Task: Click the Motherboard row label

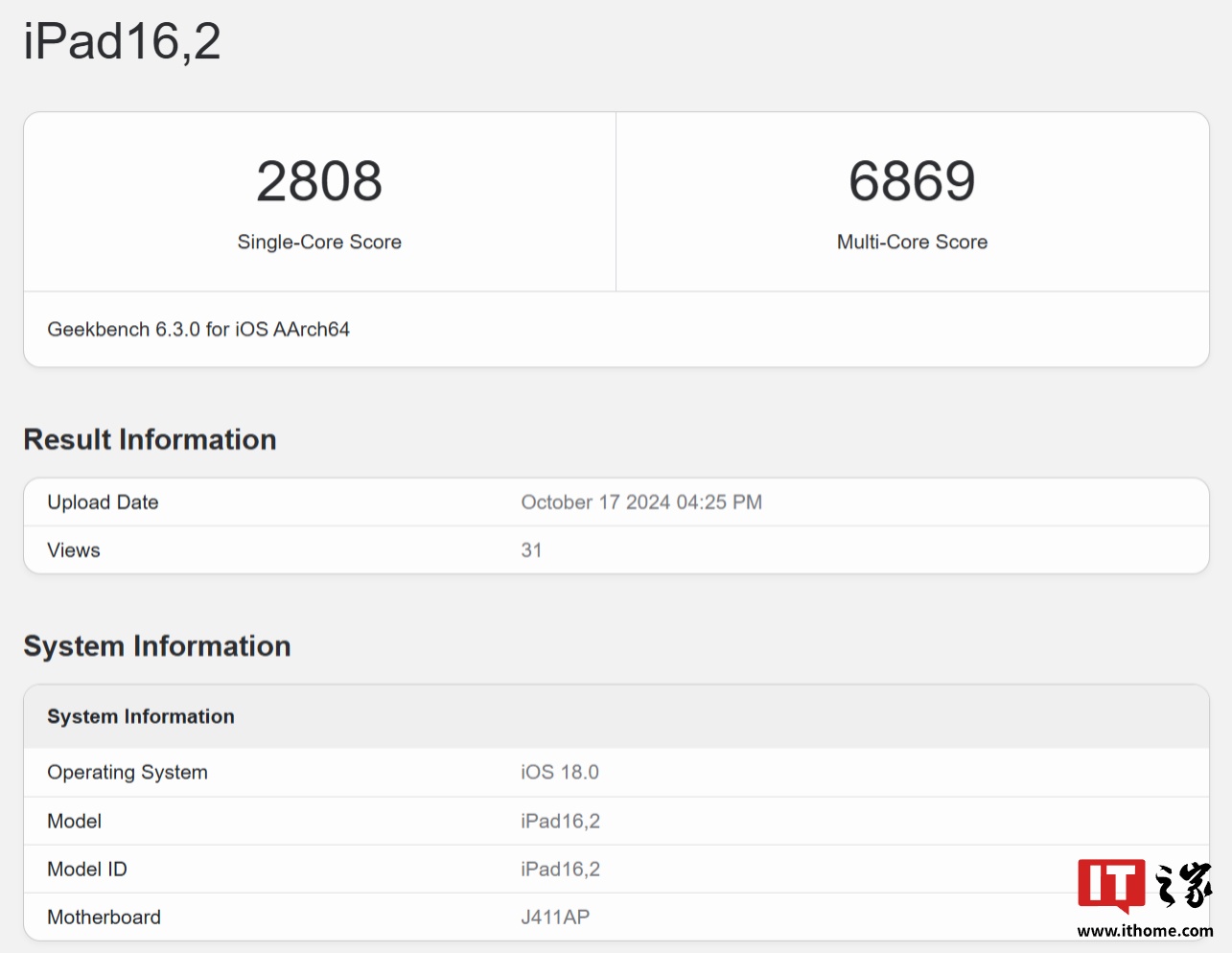Action: [x=104, y=918]
